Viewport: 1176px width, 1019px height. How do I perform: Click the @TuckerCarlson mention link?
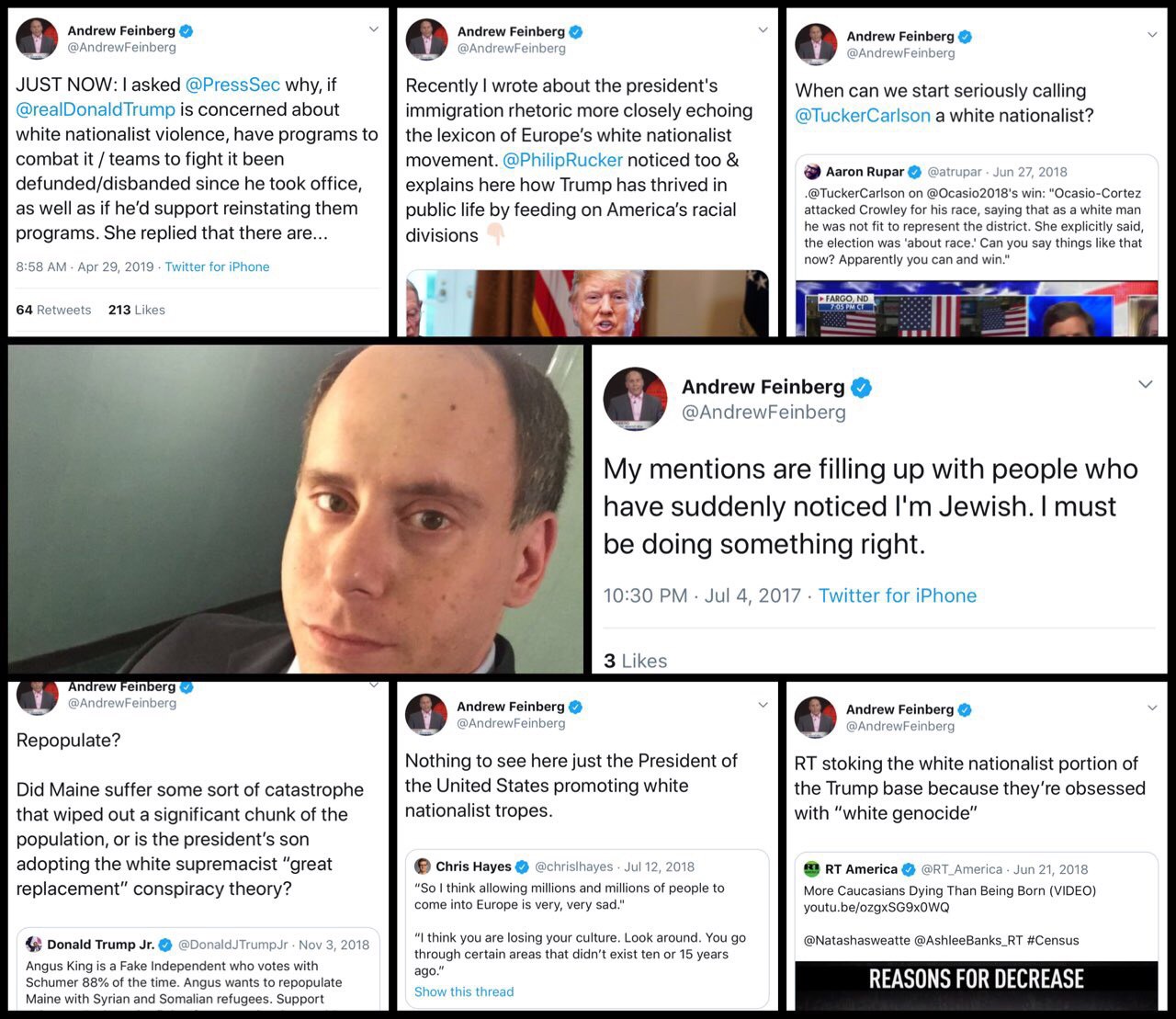863,116
